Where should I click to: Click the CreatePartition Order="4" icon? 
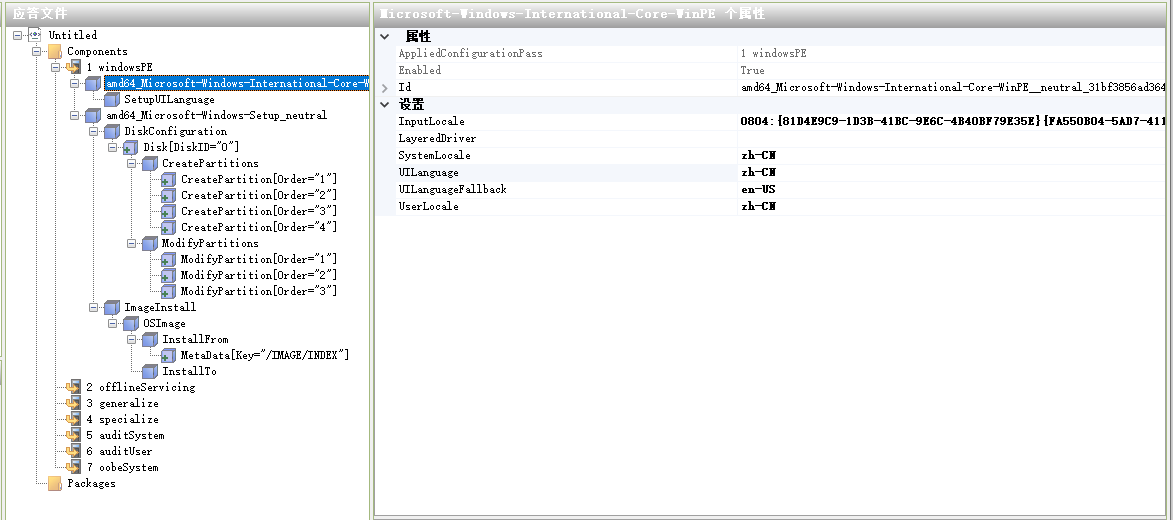click(168, 227)
